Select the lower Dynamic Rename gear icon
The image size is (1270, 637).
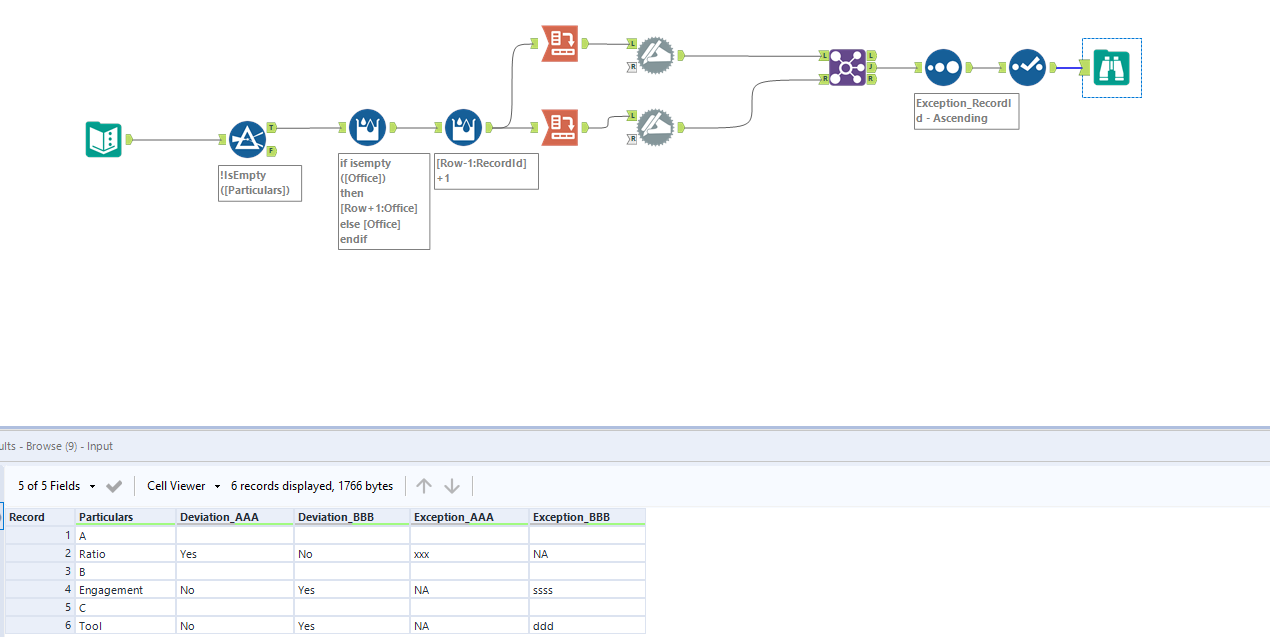pyautogui.click(x=656, y=128)
